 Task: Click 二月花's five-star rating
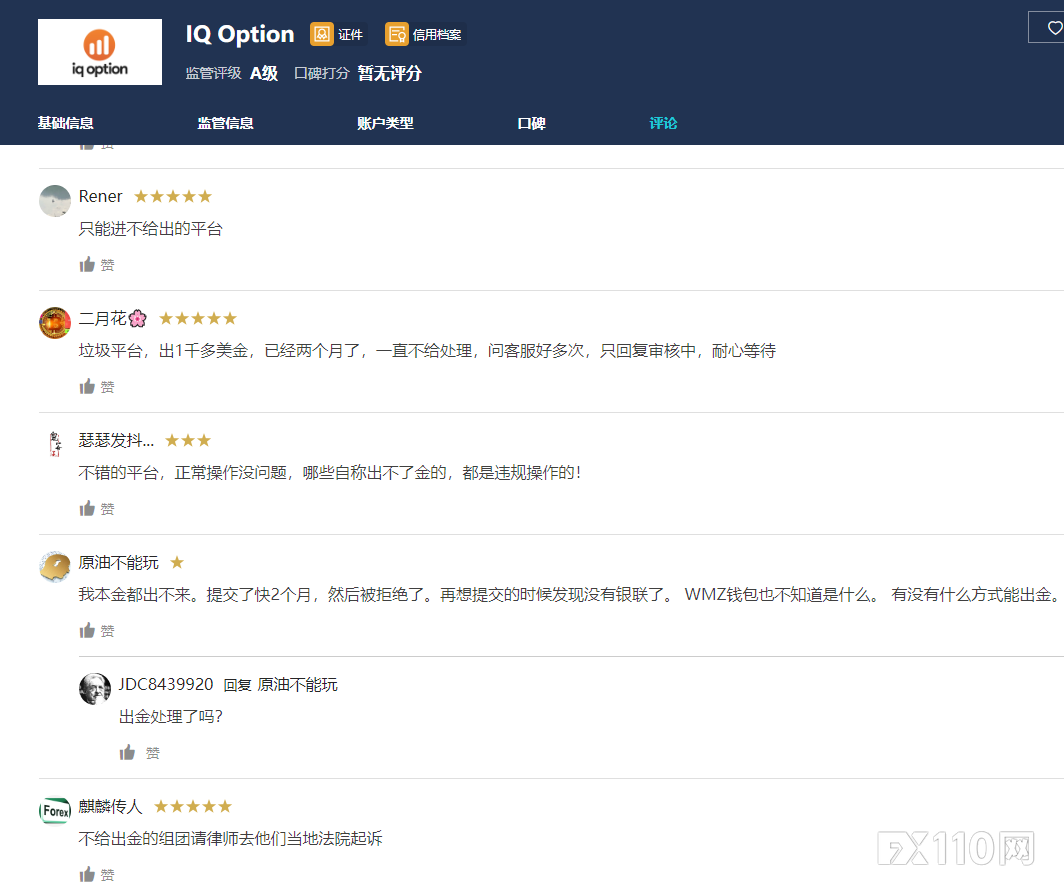click(x=197, y=318)
